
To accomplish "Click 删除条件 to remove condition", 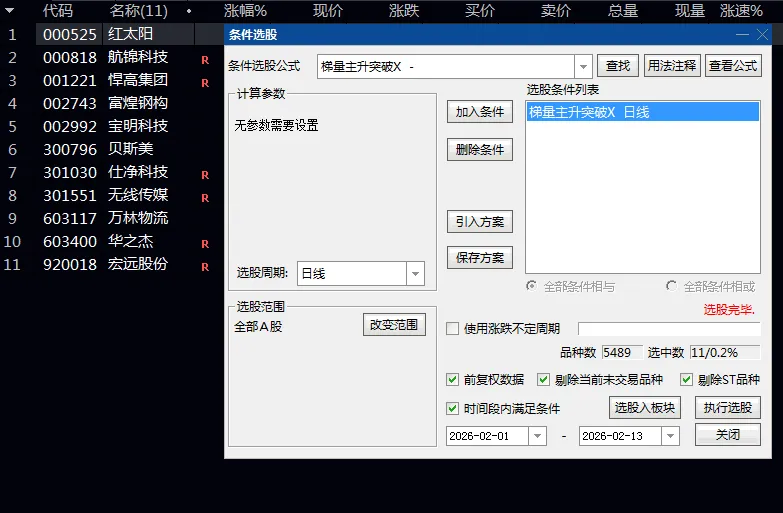I will point(480,149).
